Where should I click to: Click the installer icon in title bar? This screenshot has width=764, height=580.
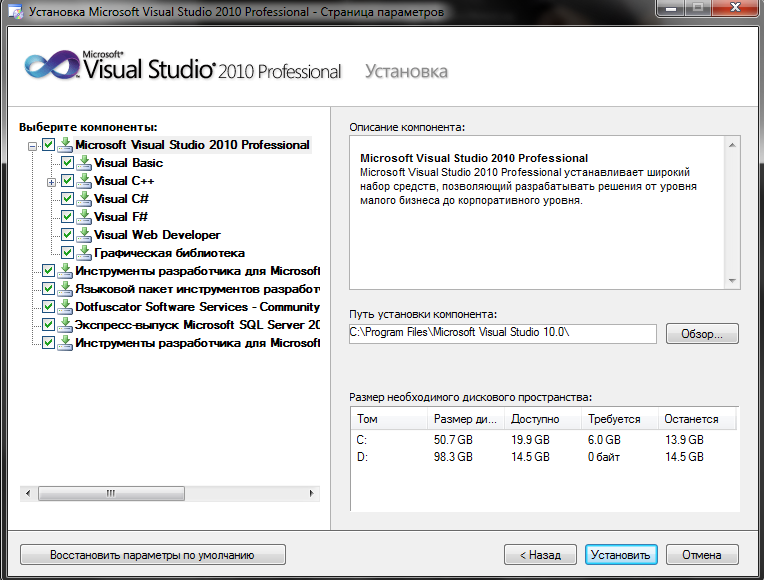point(16,12)
